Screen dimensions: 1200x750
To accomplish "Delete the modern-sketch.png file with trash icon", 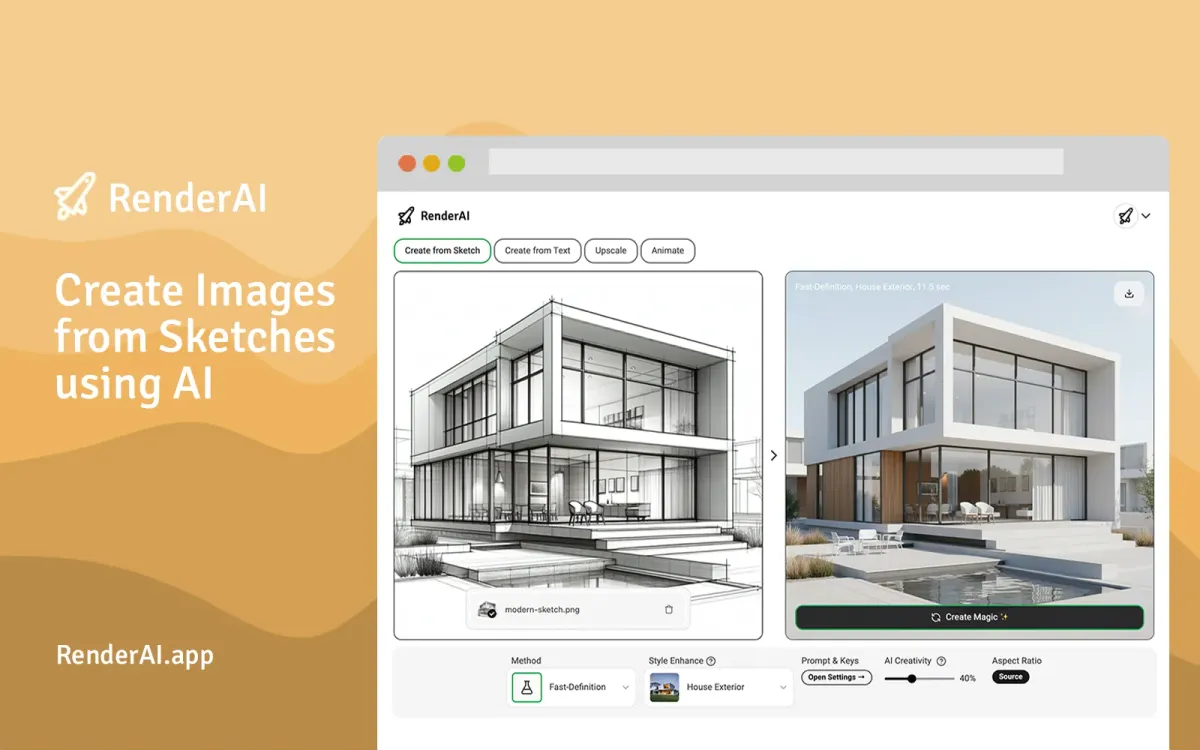I will click(669, 609).
